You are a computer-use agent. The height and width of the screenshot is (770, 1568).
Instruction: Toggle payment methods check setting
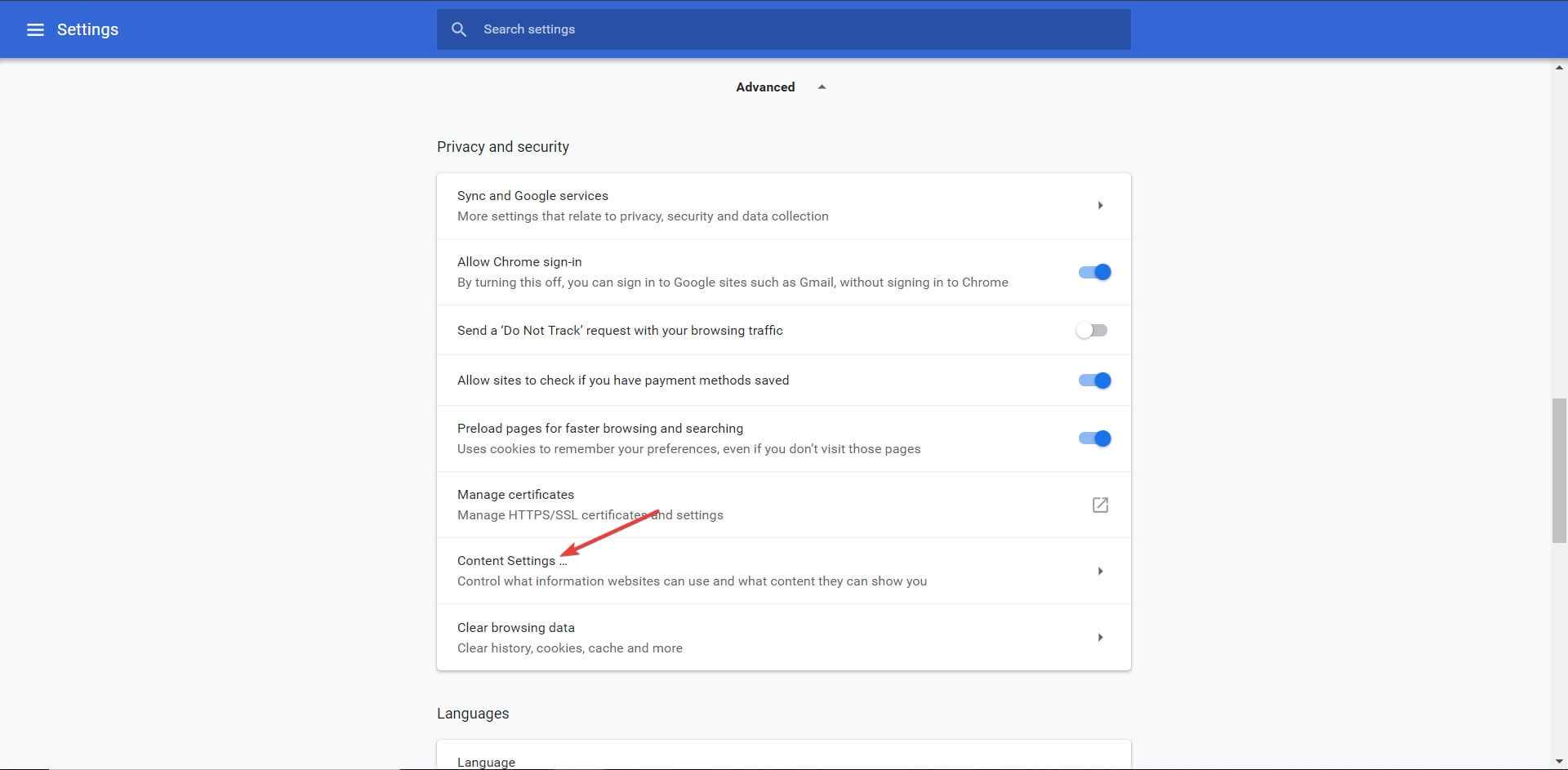point(1094,381)
